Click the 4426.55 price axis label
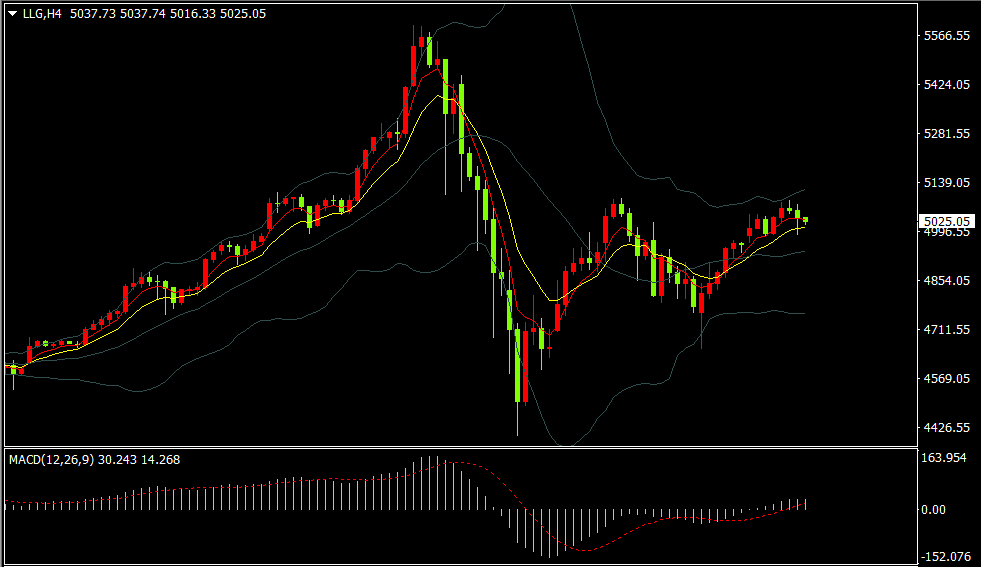The height and width of the screenshot is (567, 981). (947, 428)
